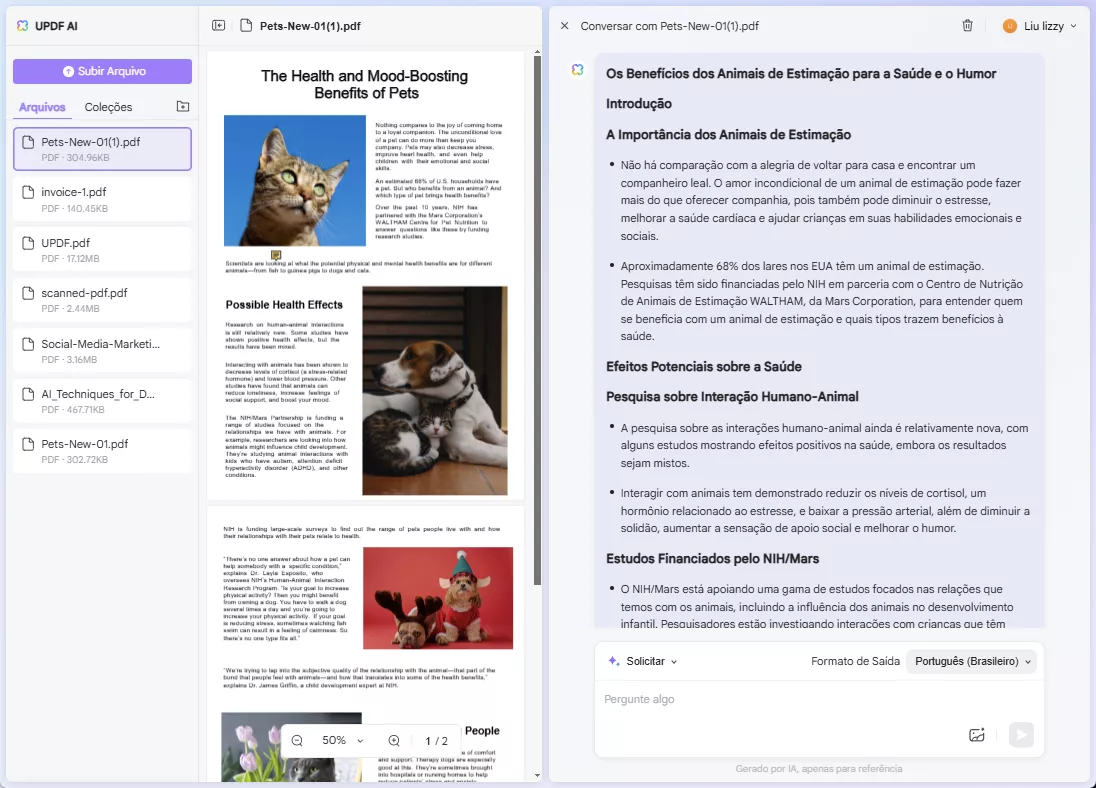
Task: Open the 50% zoom level dropdown
Action: point(342,740)
